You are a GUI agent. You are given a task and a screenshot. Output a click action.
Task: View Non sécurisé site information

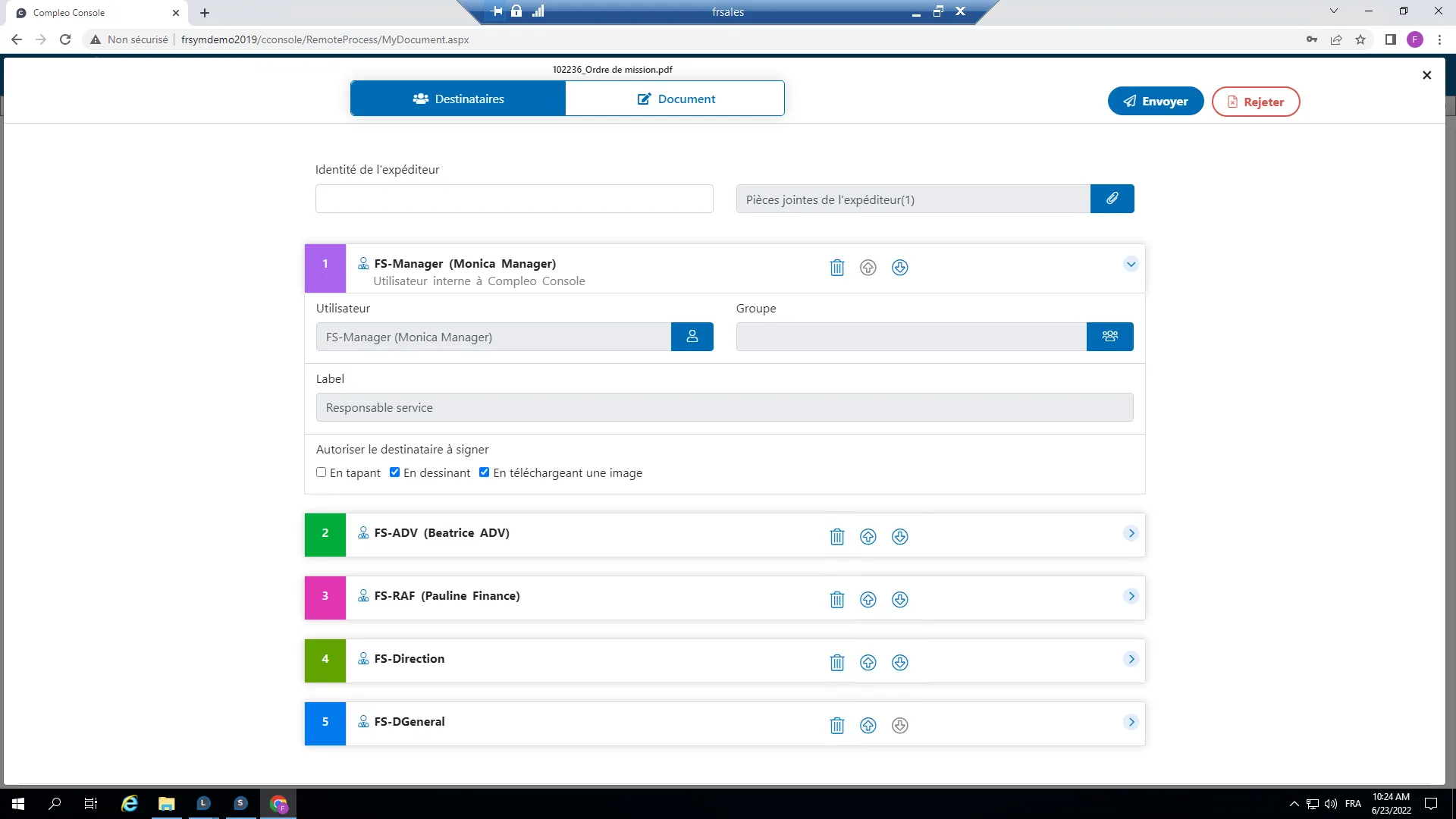[x=129, y=39]
